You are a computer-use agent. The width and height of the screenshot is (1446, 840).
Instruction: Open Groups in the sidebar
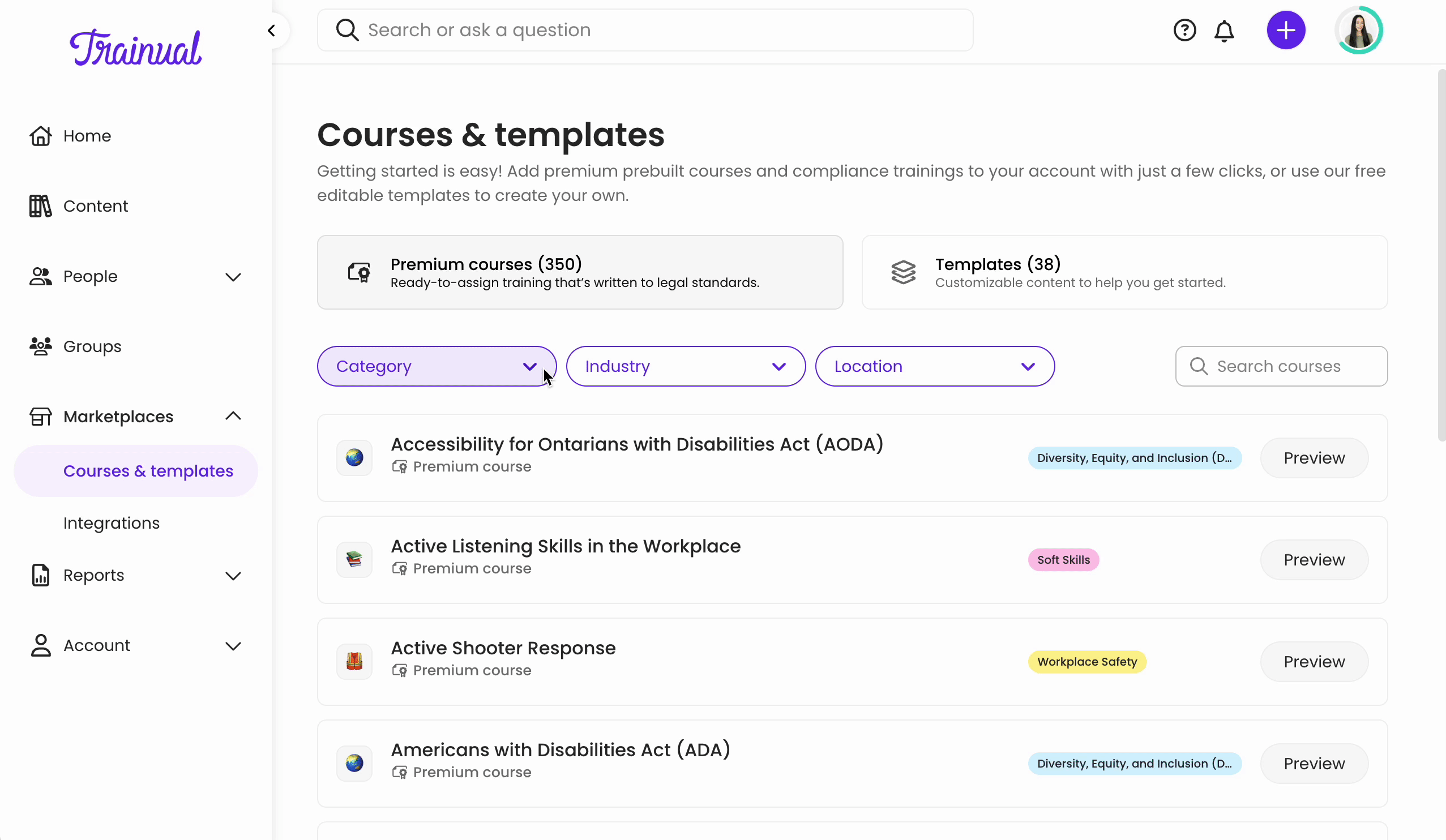click(92, 346)
